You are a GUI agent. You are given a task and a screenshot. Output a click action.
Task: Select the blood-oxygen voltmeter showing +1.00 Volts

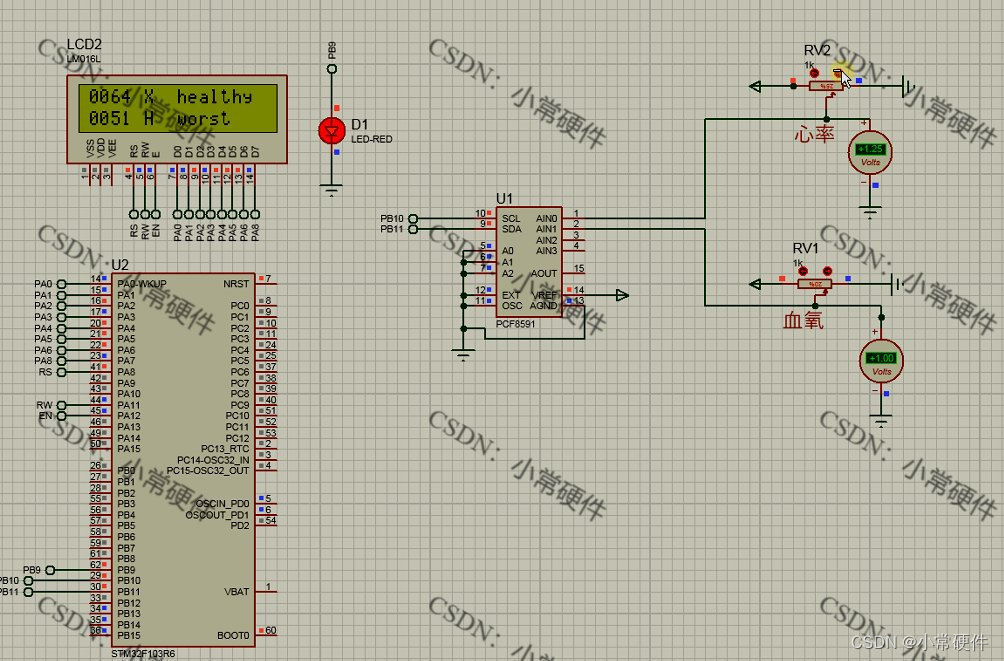(879, 361)
